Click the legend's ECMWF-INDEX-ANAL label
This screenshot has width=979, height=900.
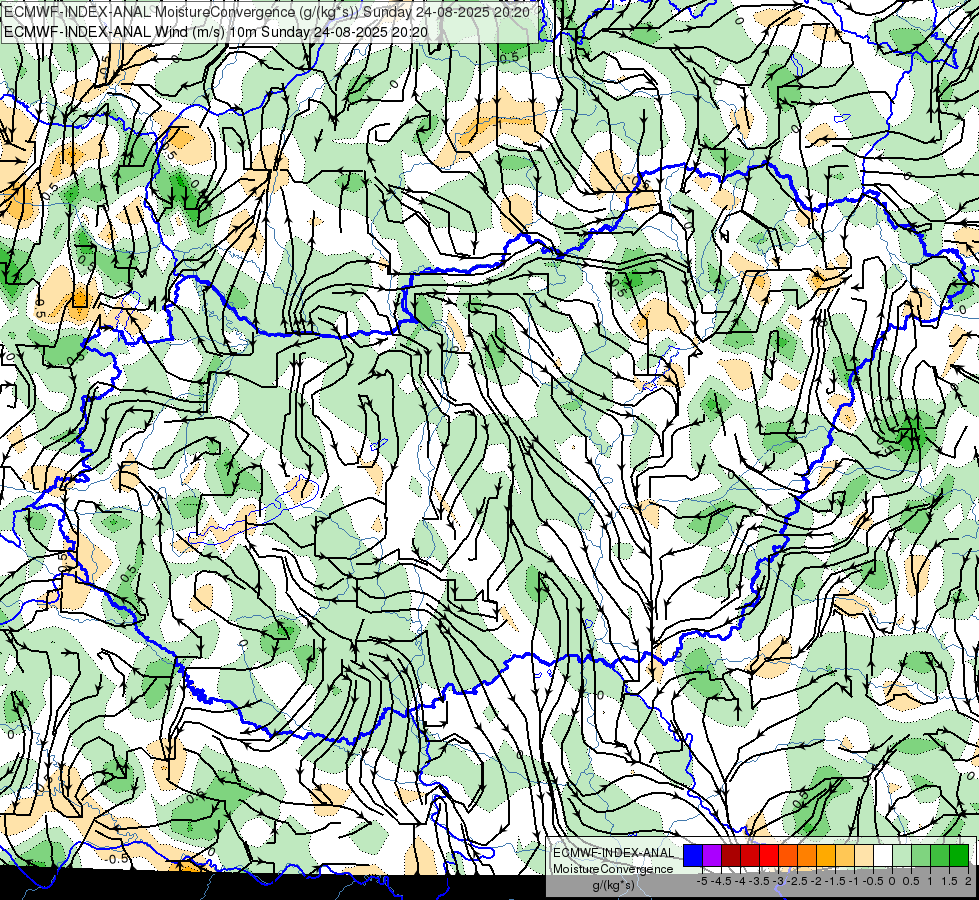coord(614,853)
